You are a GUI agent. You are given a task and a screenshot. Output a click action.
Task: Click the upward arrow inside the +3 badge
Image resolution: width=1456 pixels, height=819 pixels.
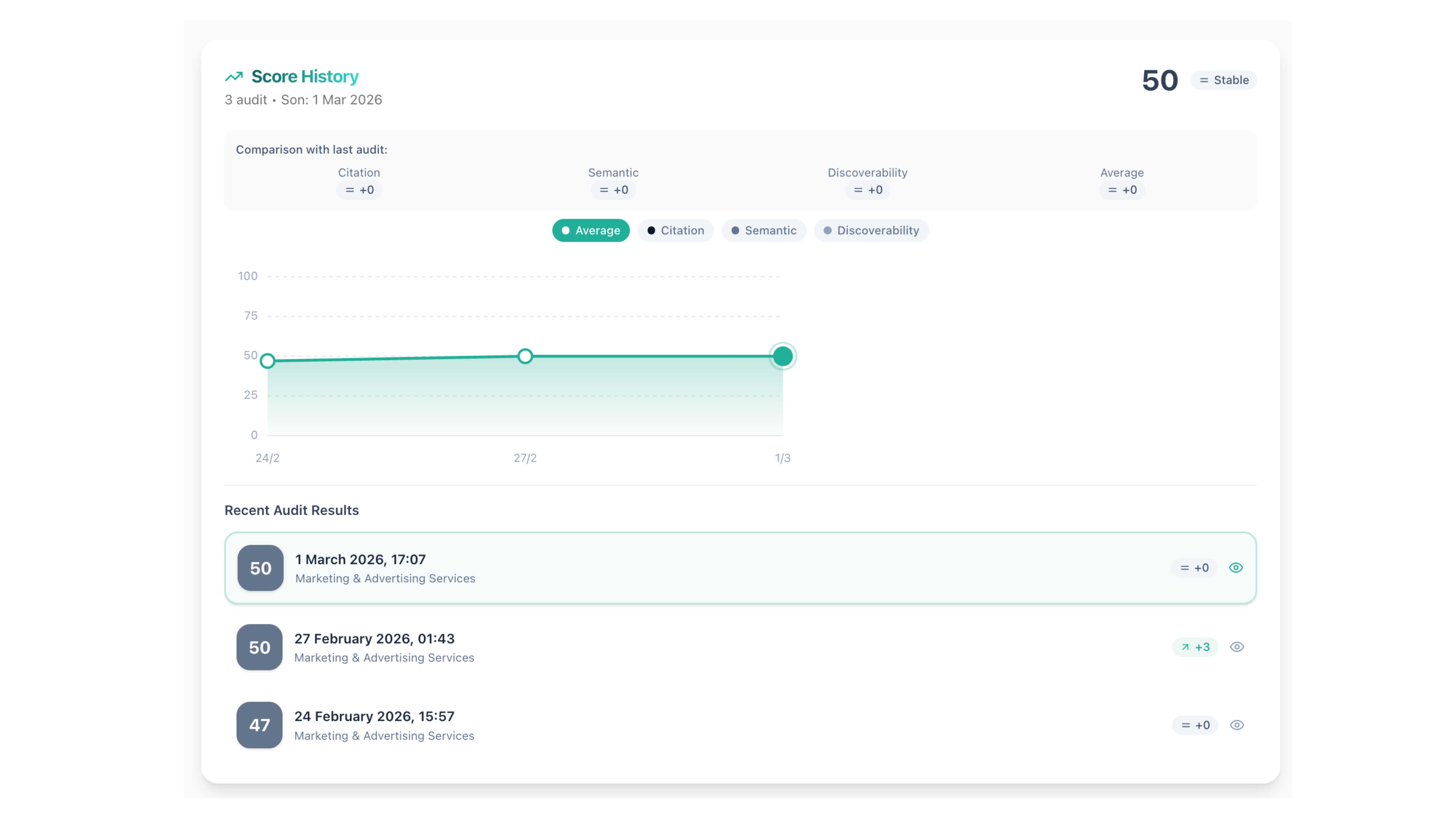(x=1185, y=647)
